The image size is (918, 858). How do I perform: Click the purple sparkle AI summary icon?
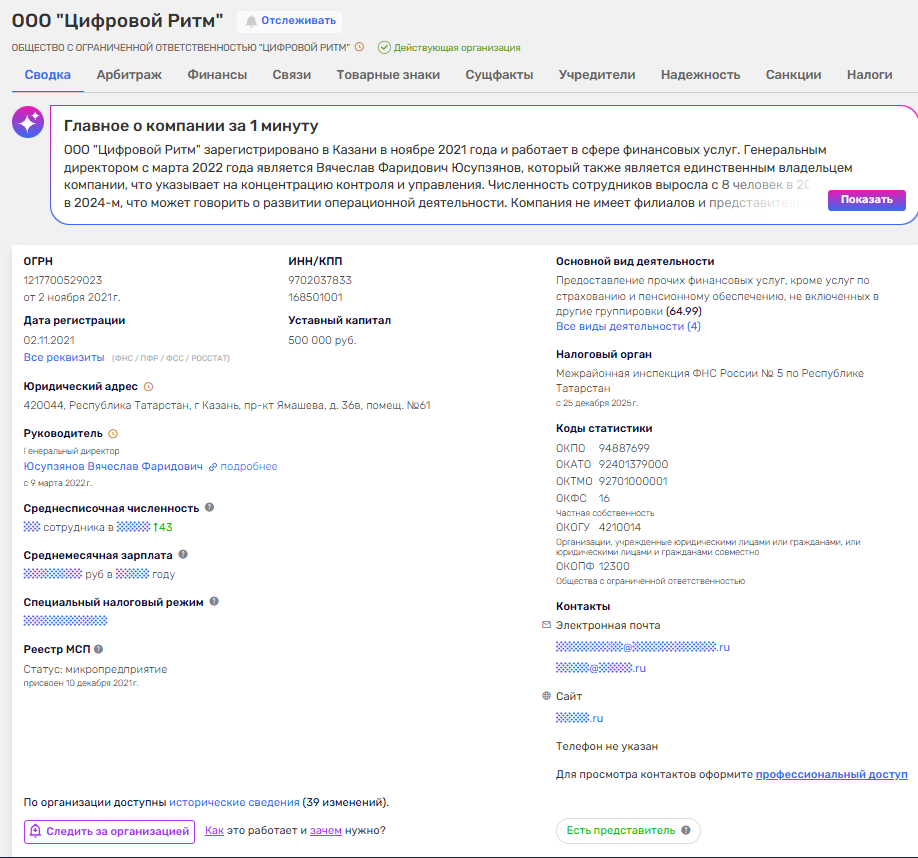point(28,122)
